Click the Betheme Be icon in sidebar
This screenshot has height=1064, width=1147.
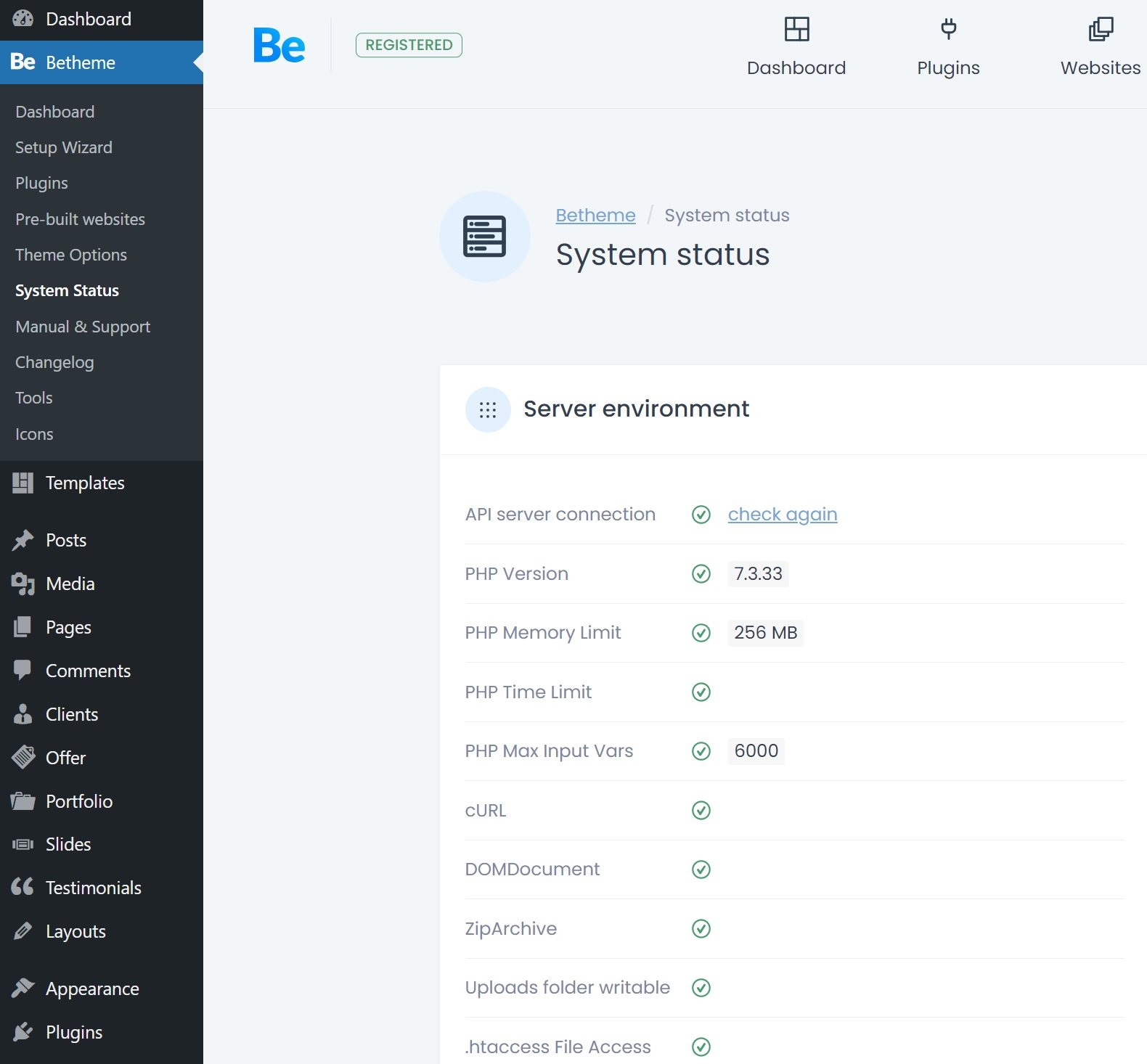point(23,62)
